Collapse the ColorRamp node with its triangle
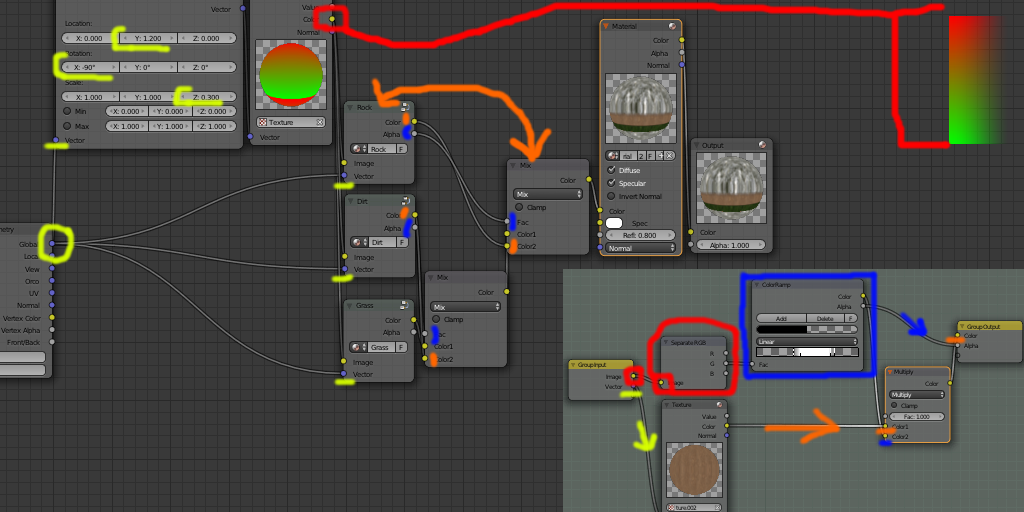 758,285
